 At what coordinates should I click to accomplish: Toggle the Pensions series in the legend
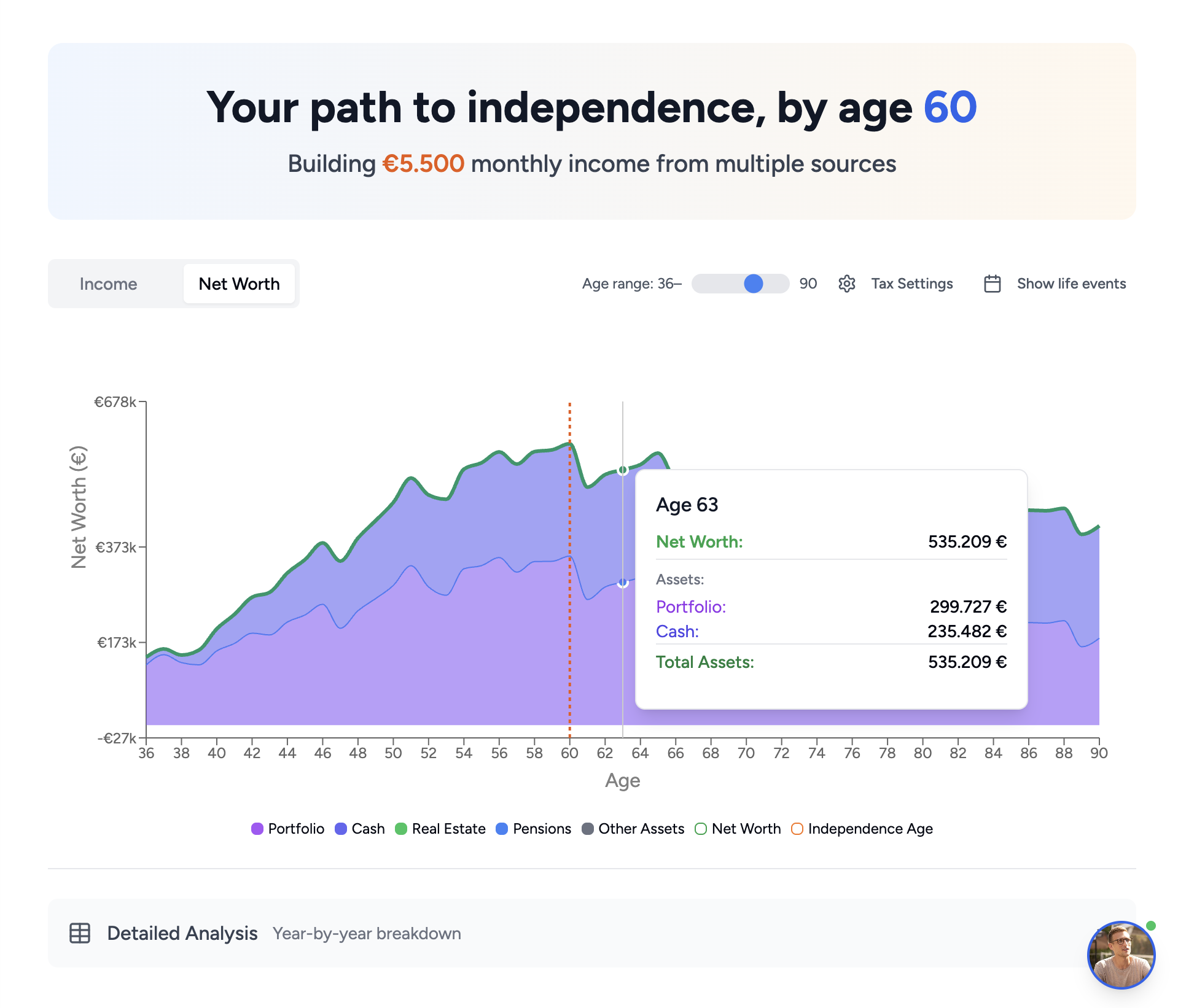coord(502,829)
